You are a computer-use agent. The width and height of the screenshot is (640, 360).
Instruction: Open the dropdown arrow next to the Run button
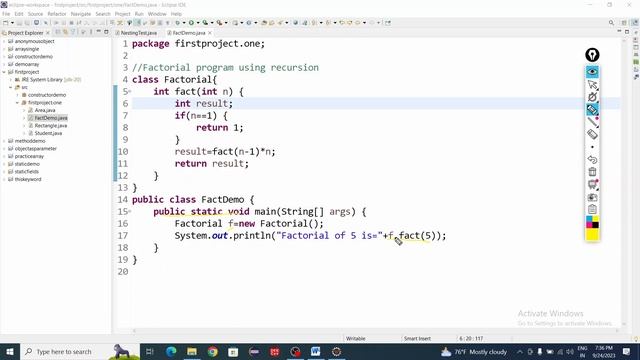pos(197,23)
